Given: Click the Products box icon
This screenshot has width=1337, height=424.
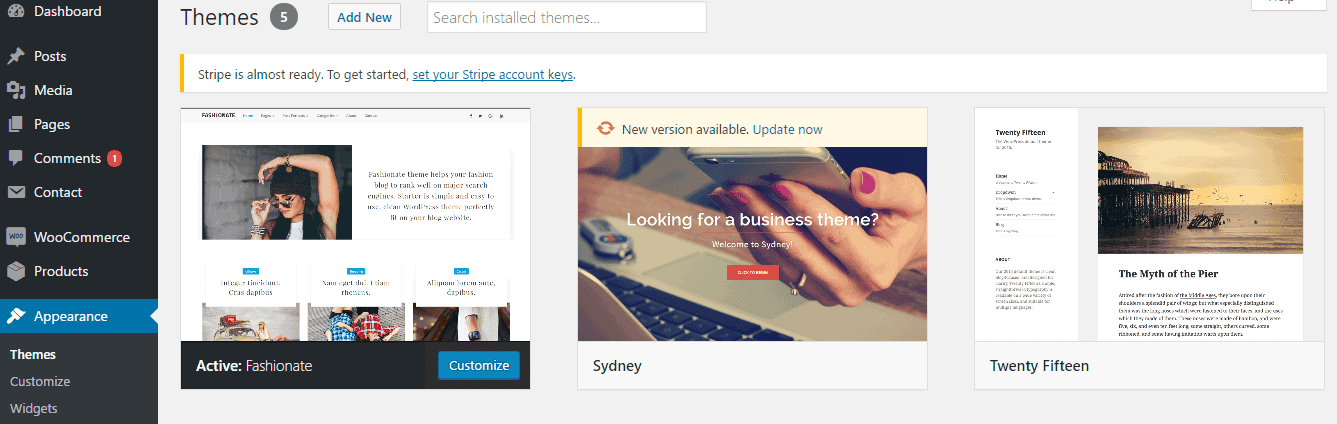Looking at the screenshot, I should click(16, 271).
